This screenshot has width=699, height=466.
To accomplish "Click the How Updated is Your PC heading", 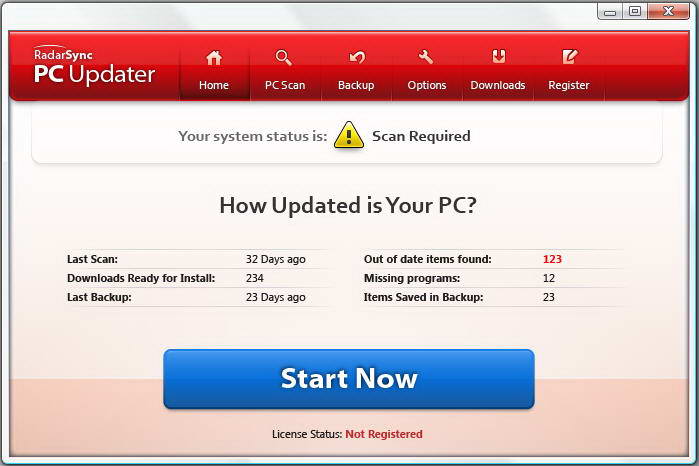I will click(348, 206).
